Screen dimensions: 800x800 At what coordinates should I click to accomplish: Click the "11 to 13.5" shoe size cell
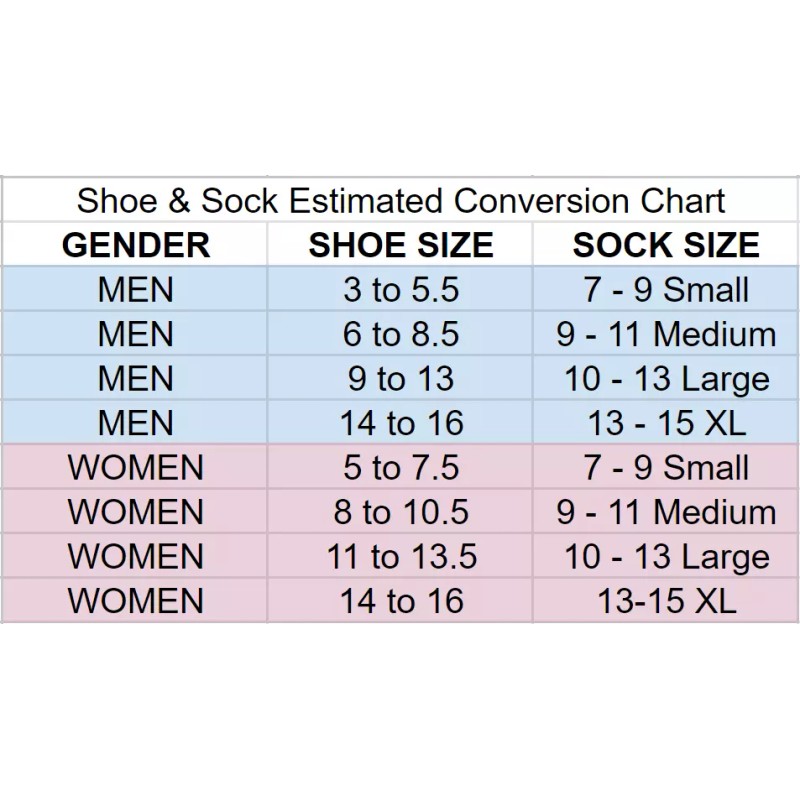401,556
